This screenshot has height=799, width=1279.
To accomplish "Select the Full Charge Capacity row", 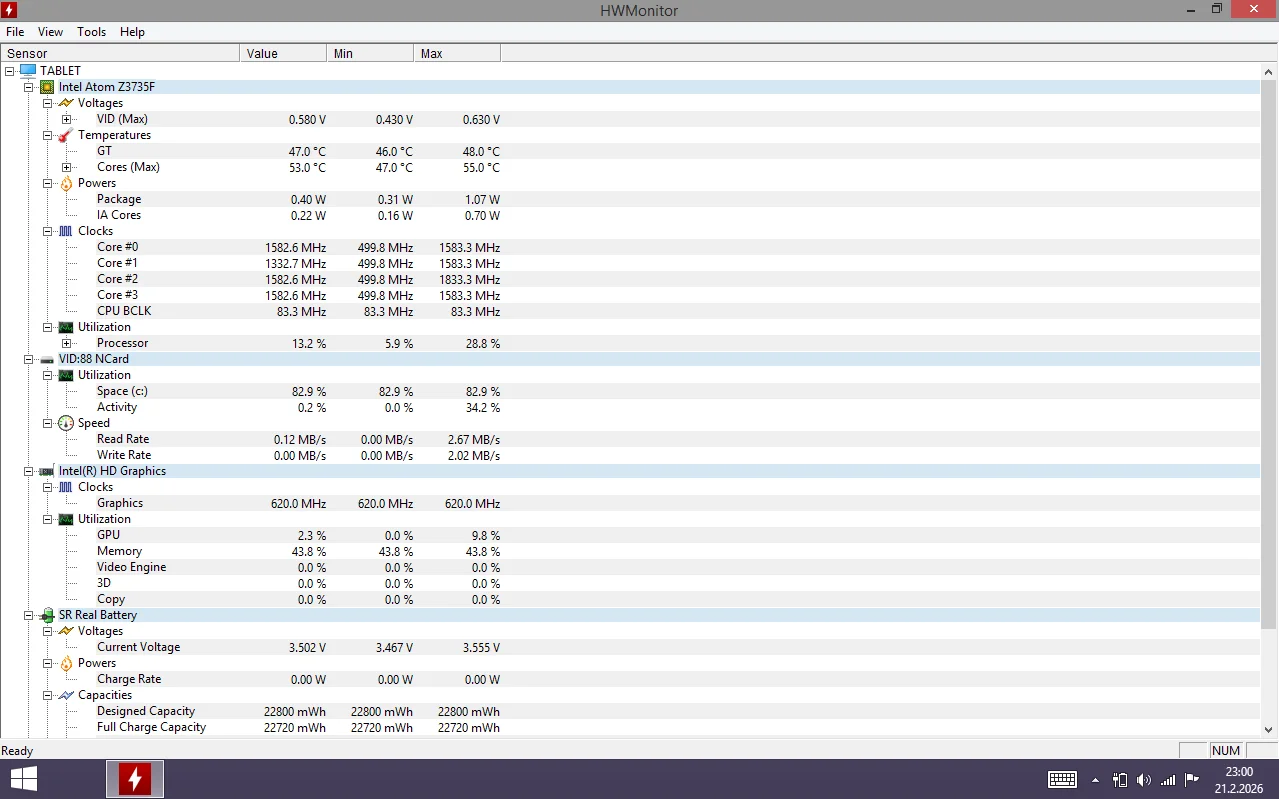I will 630,727.
